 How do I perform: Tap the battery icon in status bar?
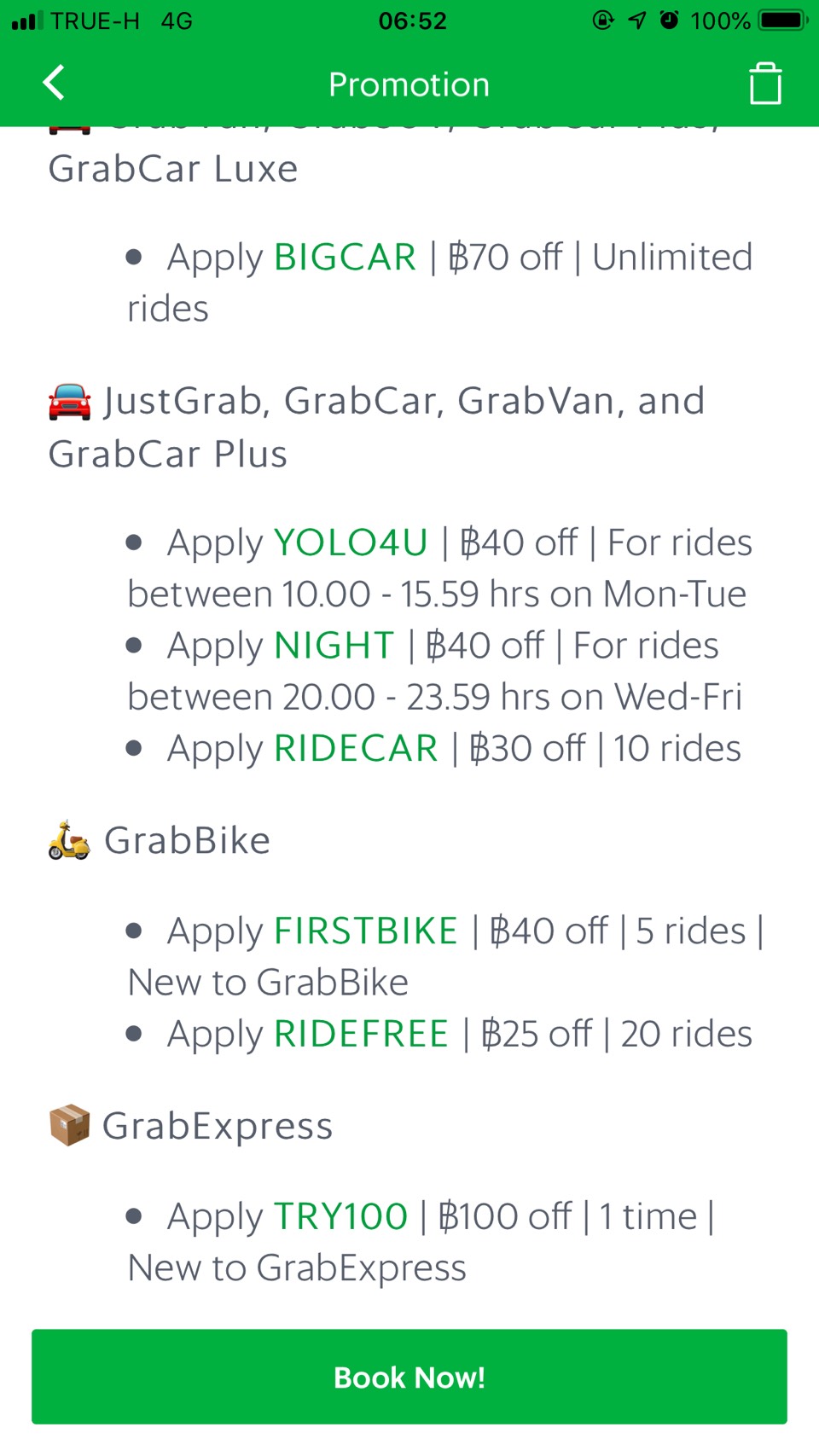tap(782, 20)
